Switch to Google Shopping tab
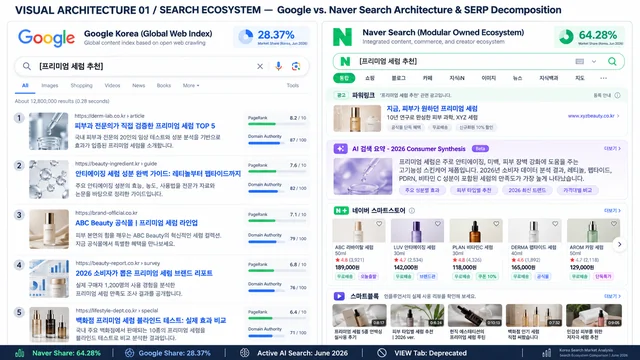640x360 pixels. coord(82,86)
